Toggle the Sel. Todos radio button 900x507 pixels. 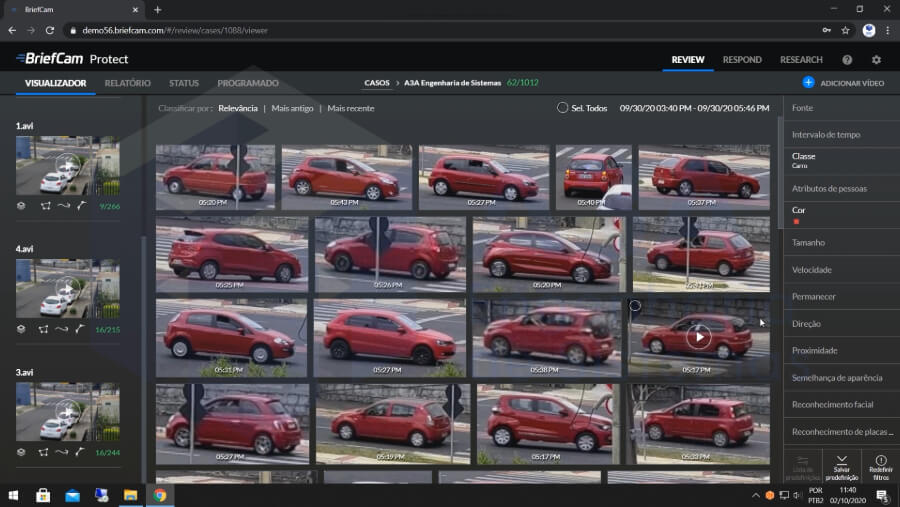pos(563,108)
